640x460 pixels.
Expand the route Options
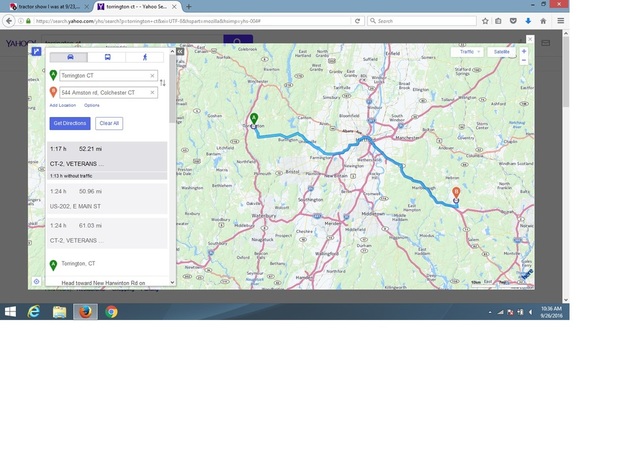pyautogui.click(x=92, y=105)
